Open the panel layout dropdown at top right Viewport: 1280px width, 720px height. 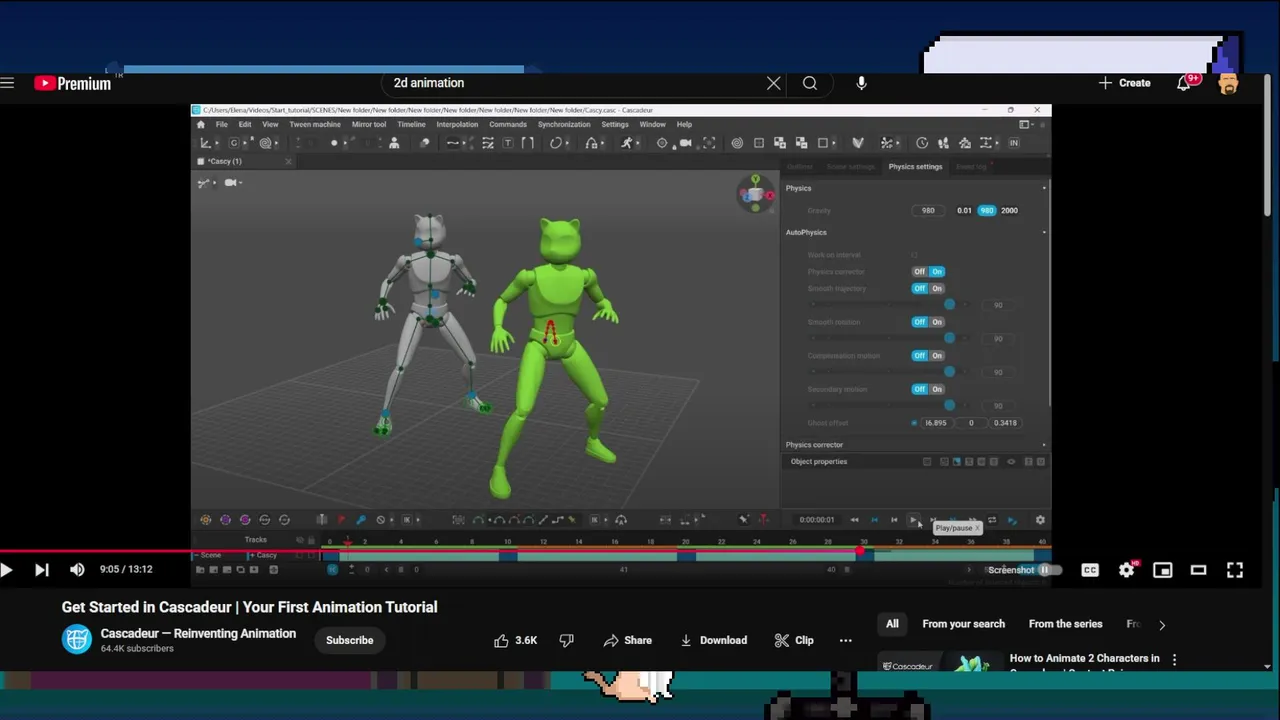pyautogui.click(x=1028, y=125)
